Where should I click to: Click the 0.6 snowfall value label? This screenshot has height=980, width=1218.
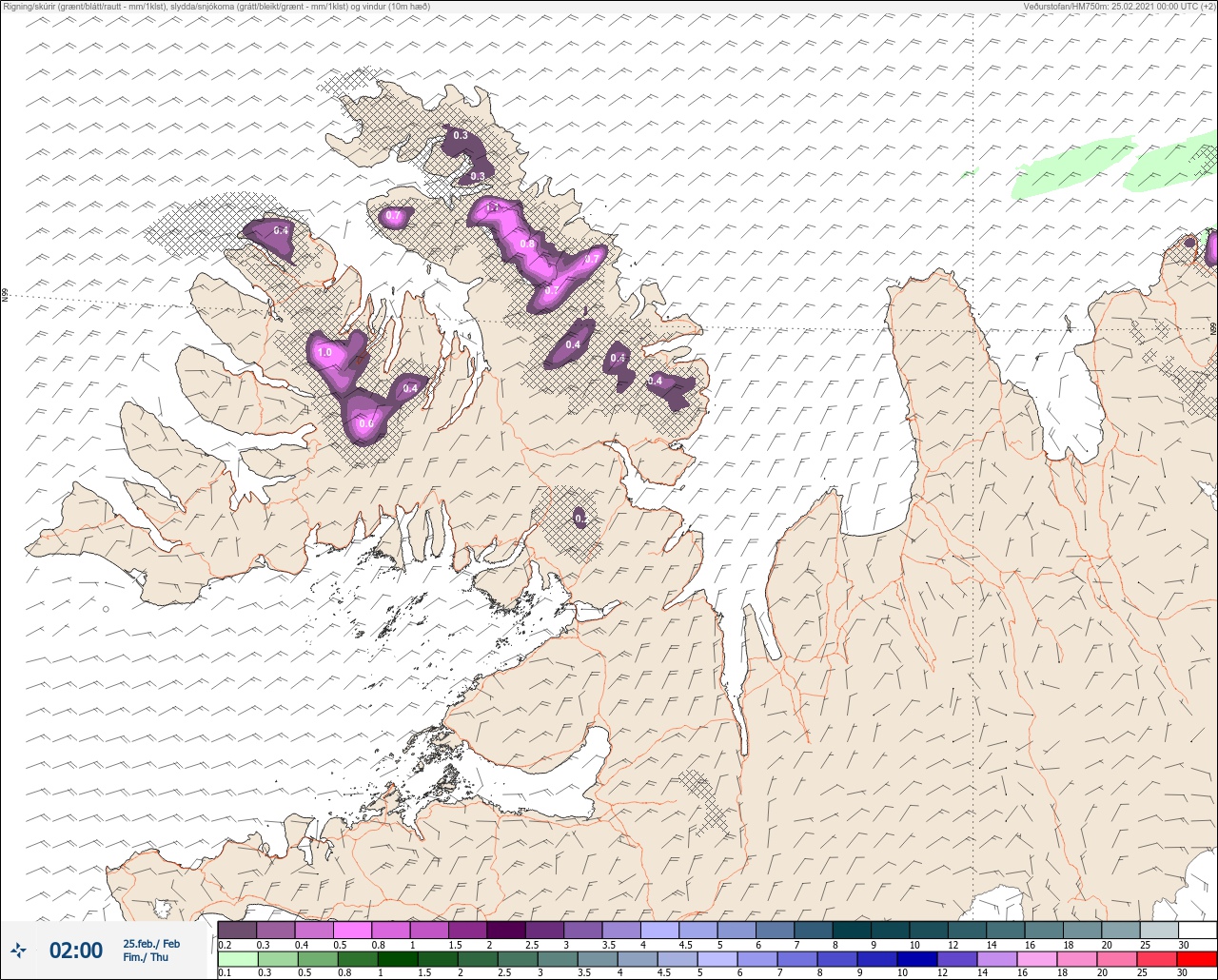(365, 423)
